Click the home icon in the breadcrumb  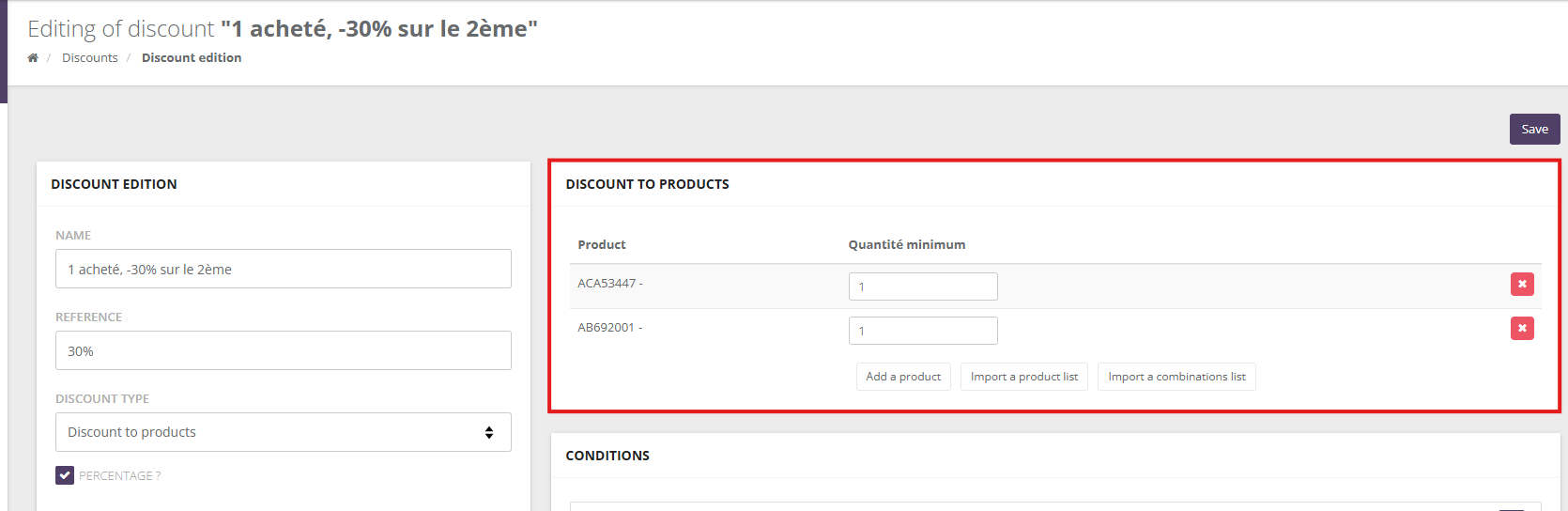(33, 58)
